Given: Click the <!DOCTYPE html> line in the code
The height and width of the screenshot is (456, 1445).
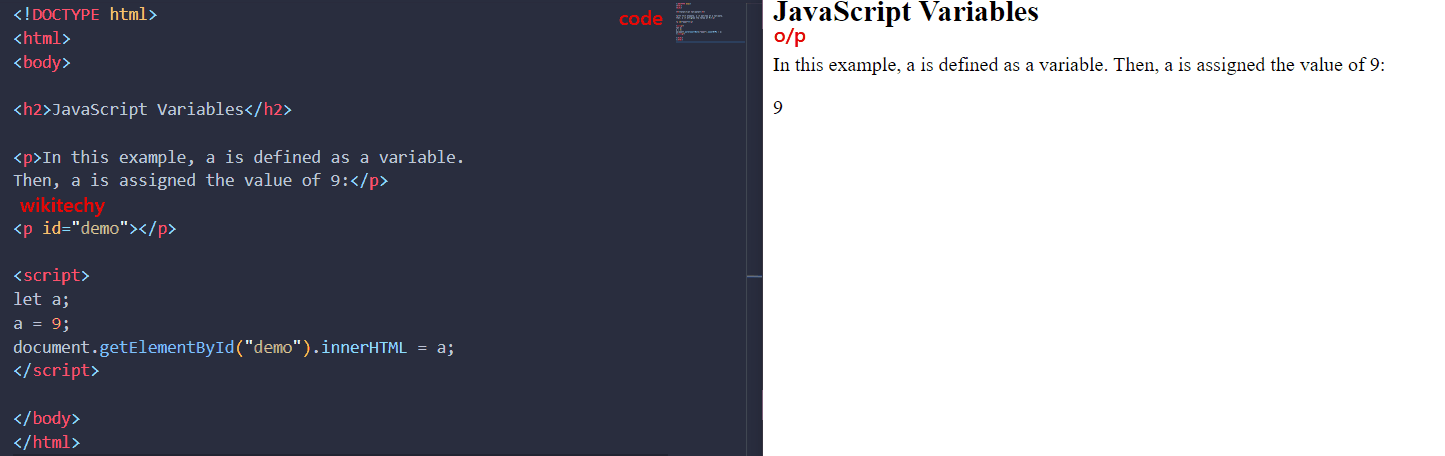Looking at the screenshot, I should coord(85,14).
